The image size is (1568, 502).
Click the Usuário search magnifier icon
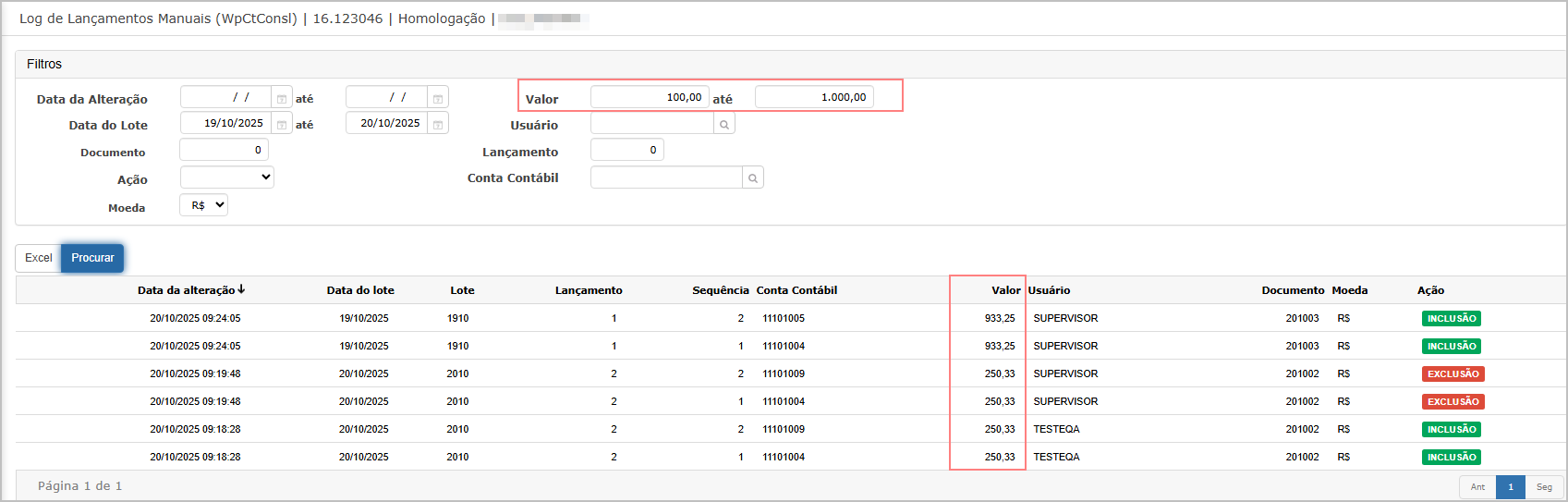(x=724, y=125)
